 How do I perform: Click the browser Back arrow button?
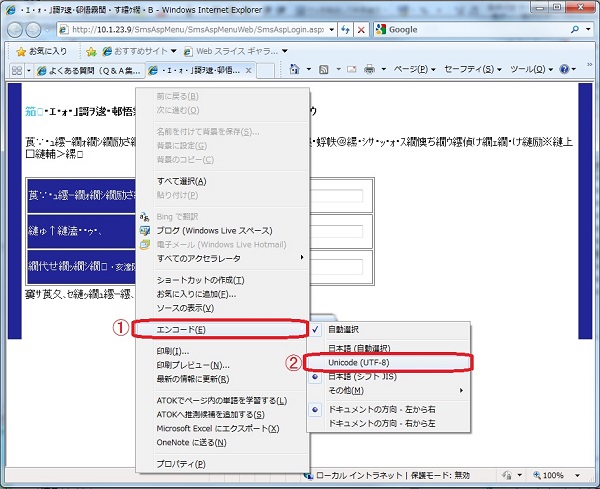coord(15,29)
